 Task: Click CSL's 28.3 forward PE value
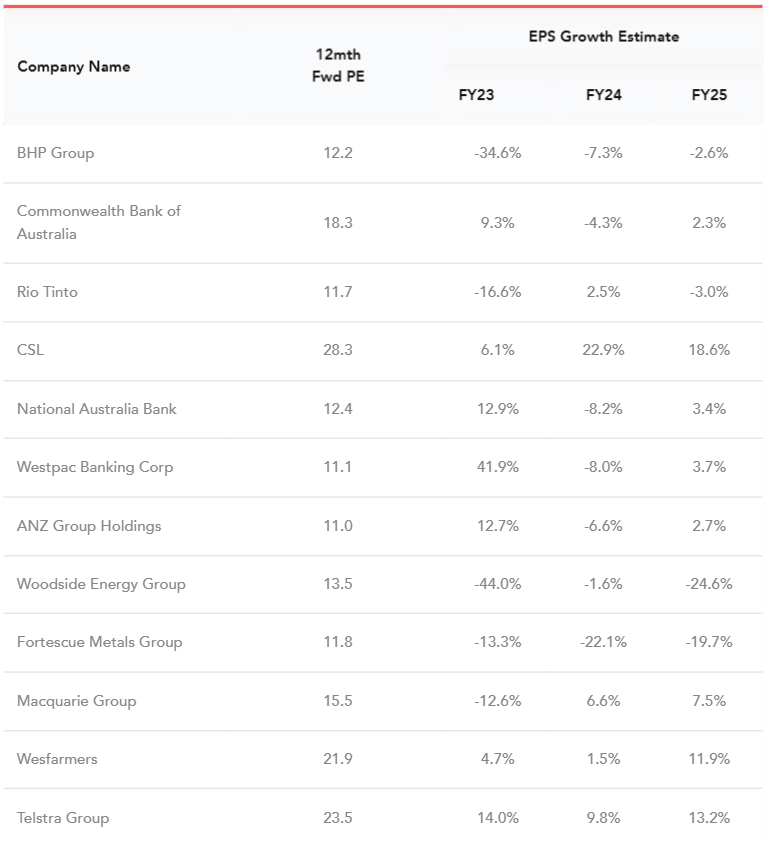pyautogui.click(x=338, y=350)
